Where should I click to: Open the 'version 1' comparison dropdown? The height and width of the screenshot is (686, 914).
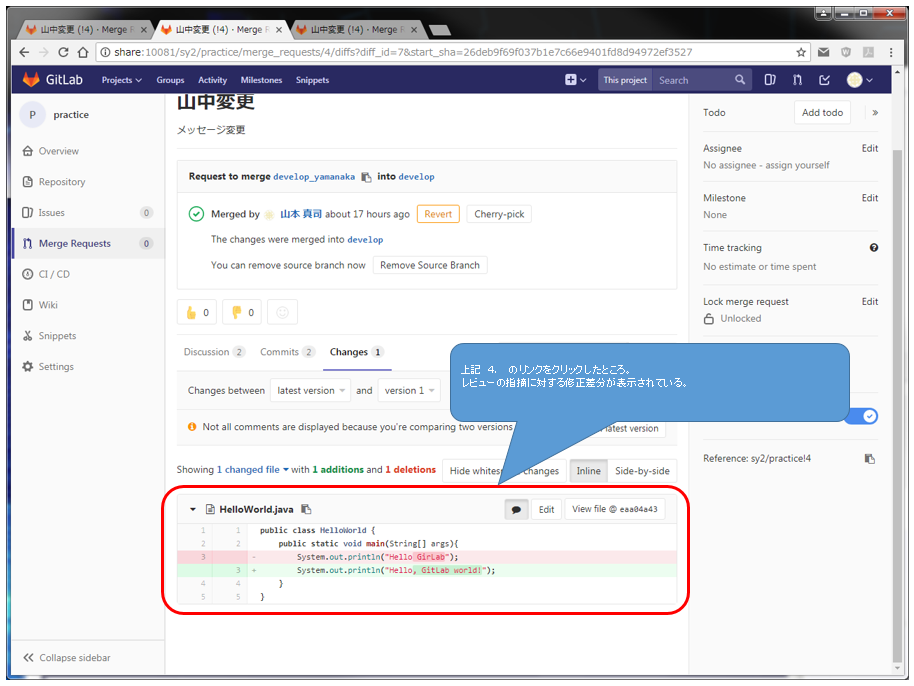408,390
